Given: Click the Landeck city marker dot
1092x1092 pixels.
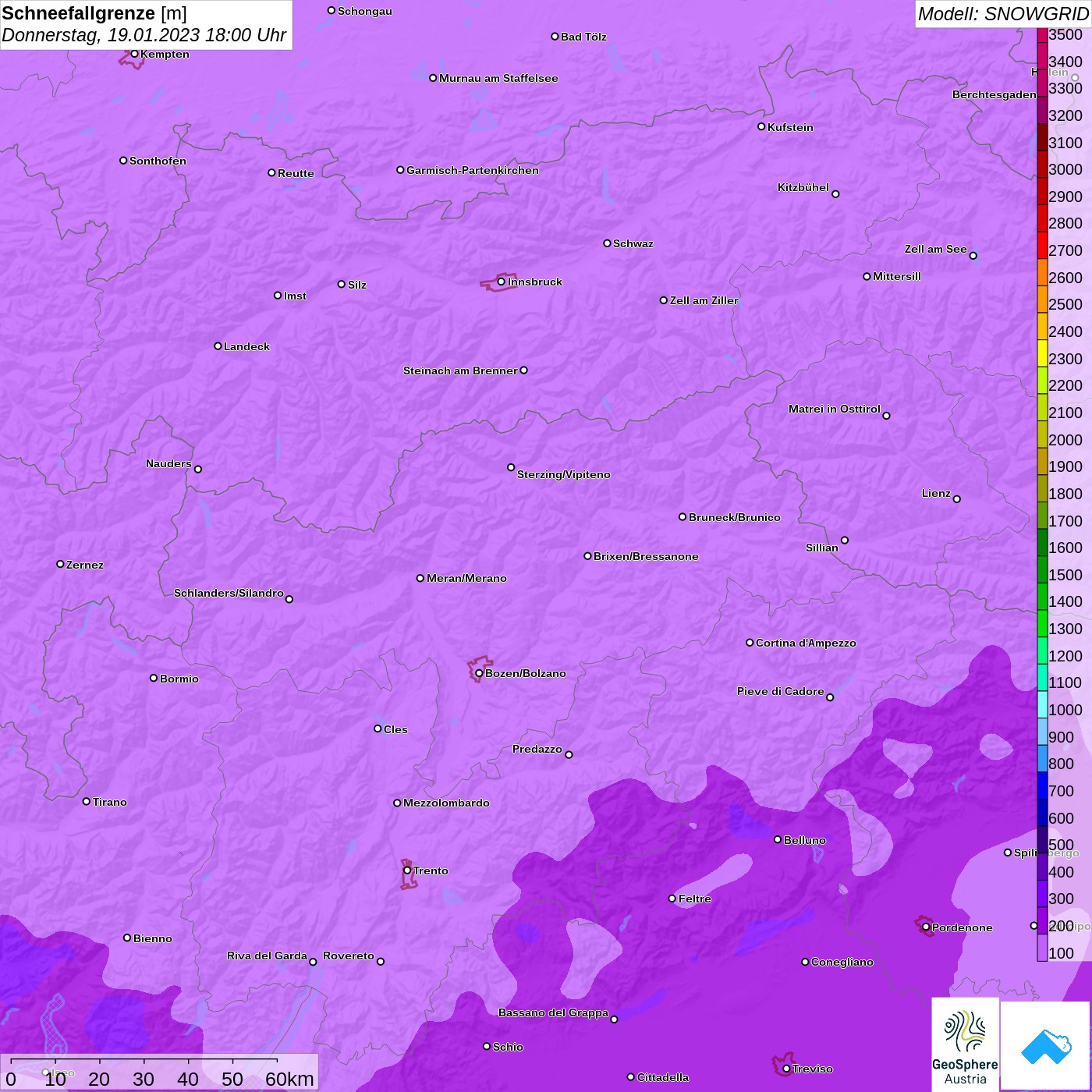Looking at the screenshot, I should [218, 346].
